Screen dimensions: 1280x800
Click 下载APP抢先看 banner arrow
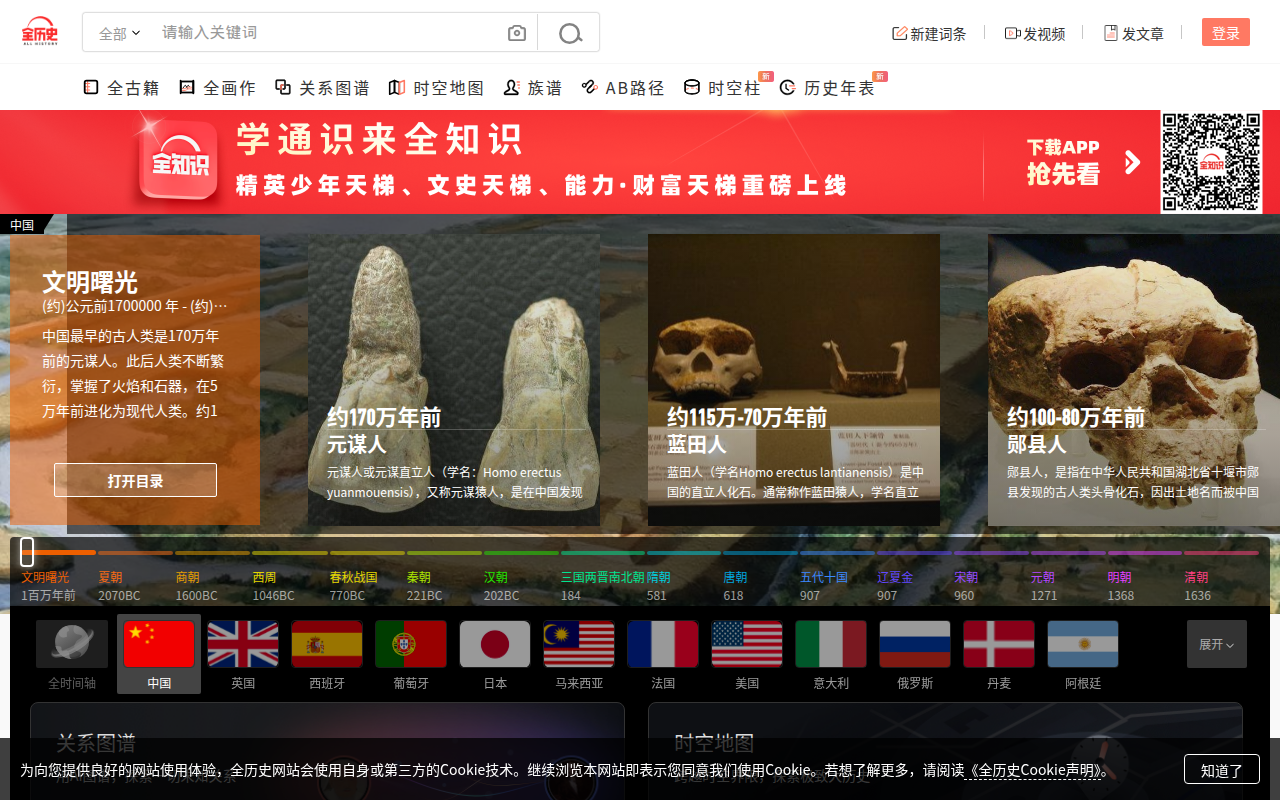[x=1132, y=162]
